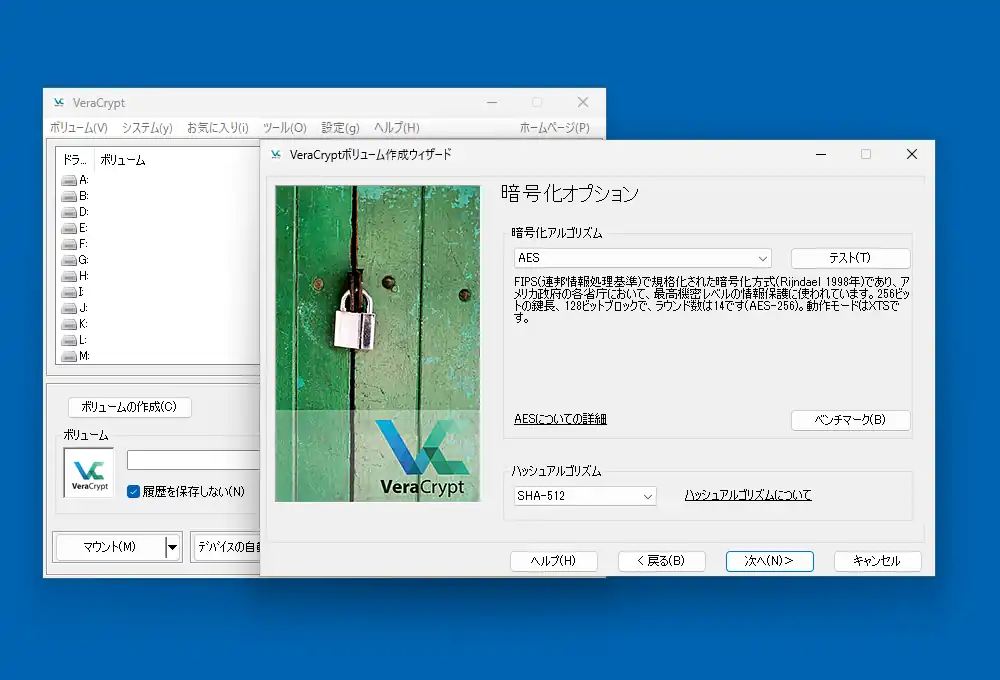Click the VeraCrypt logo beside the volume path field
The image size is (1000, 680).
click(87, 472)
